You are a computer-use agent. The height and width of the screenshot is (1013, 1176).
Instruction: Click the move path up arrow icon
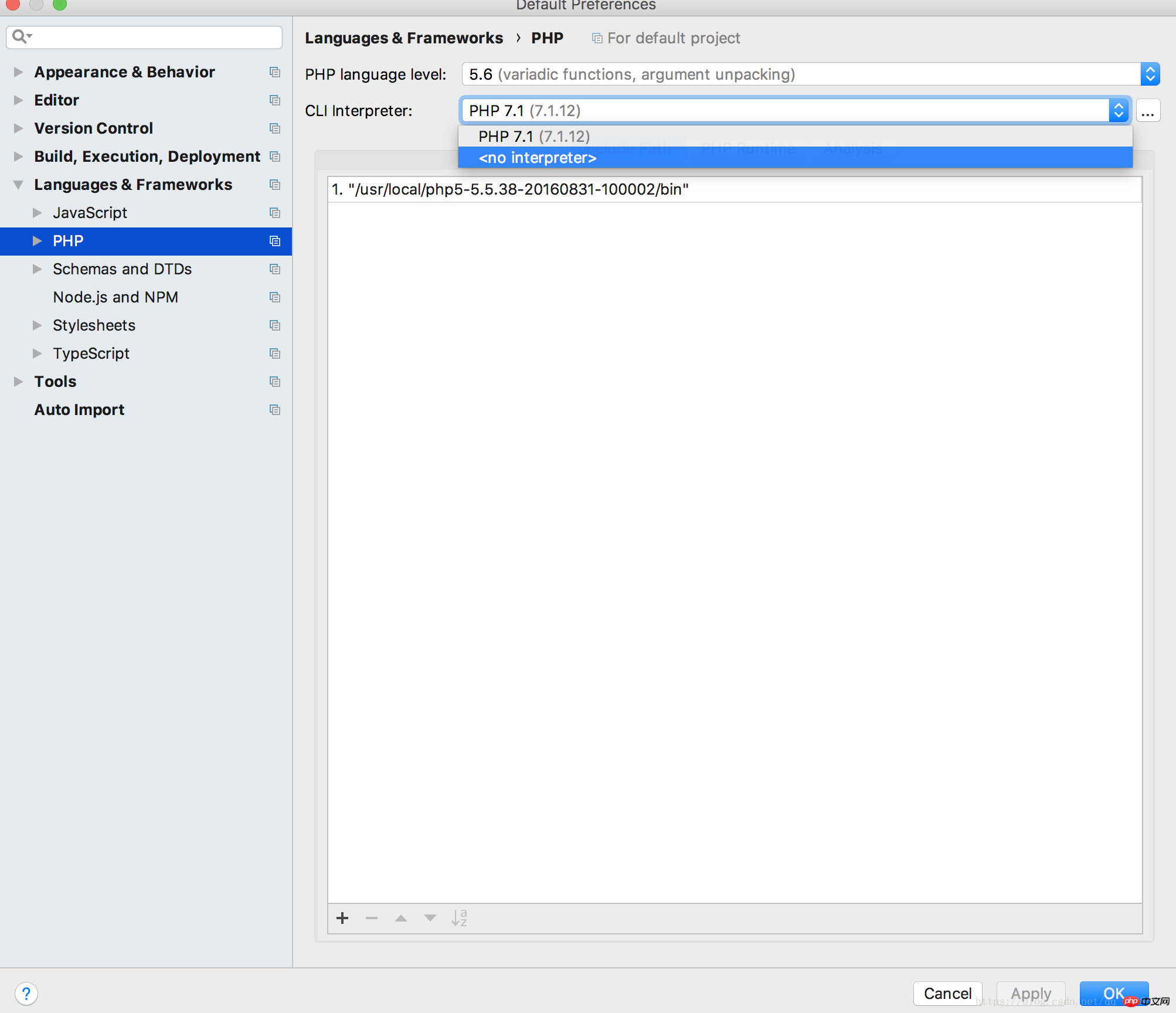coord(401,918)
